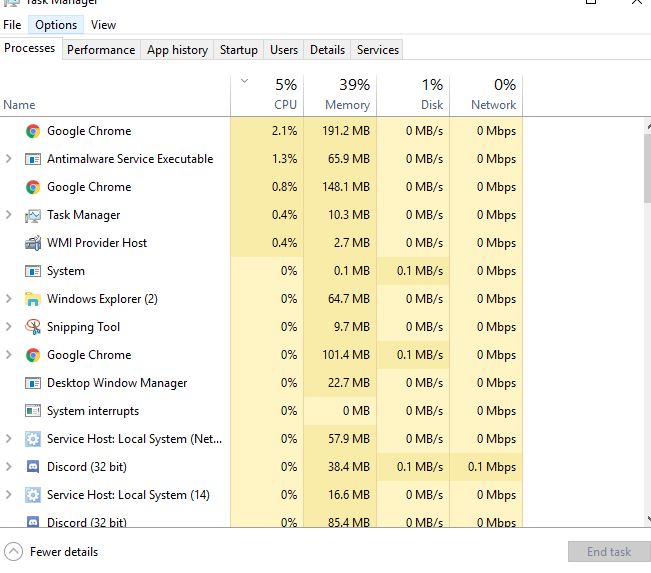
Task: Click the 1.3% CPU value
Action: [285, 159]
